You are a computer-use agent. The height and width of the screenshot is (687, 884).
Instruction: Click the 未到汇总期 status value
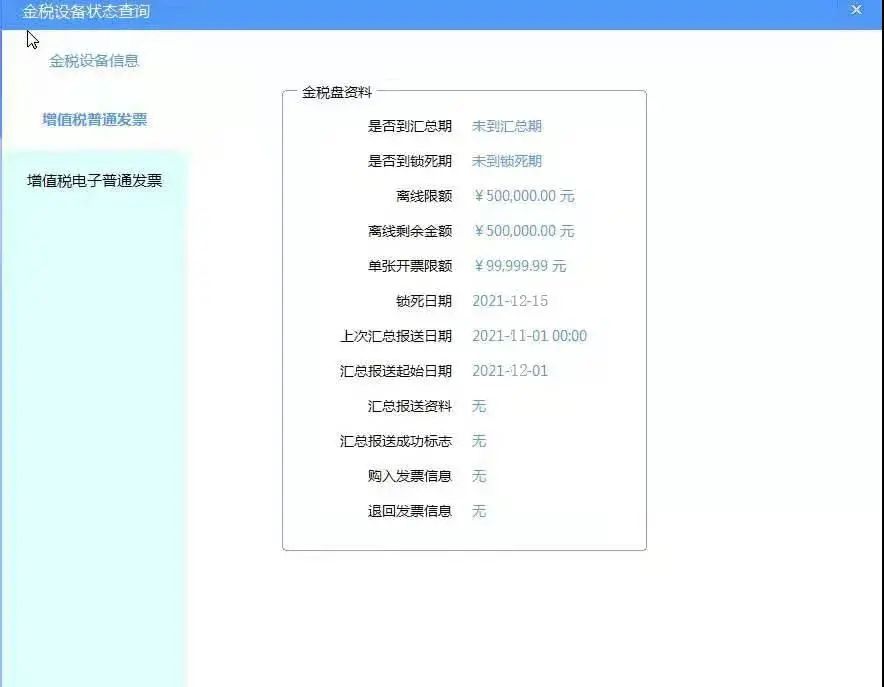[506, 127]
